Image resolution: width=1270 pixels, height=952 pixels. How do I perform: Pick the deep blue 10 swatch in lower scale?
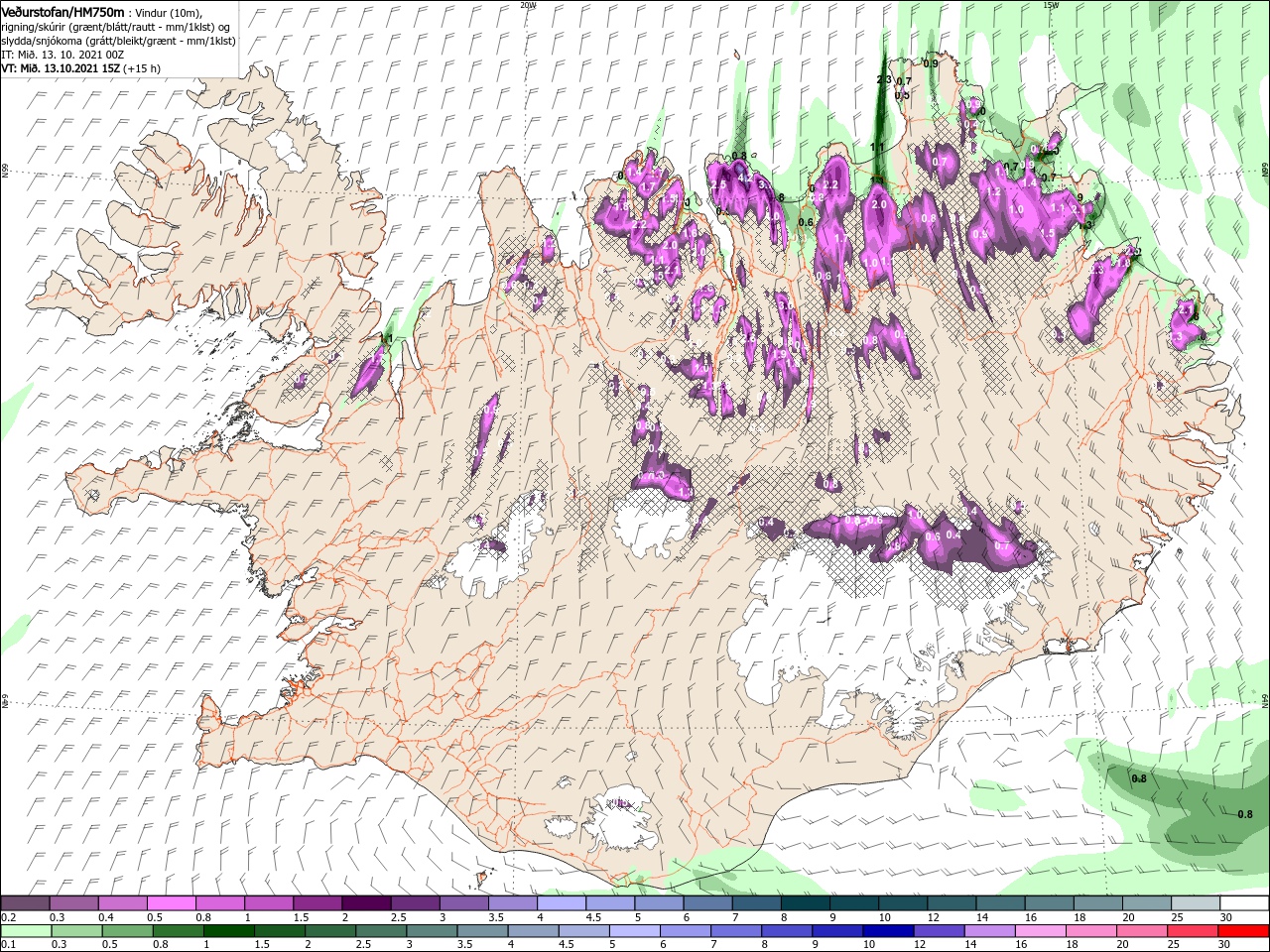click(x=888, y=931)
